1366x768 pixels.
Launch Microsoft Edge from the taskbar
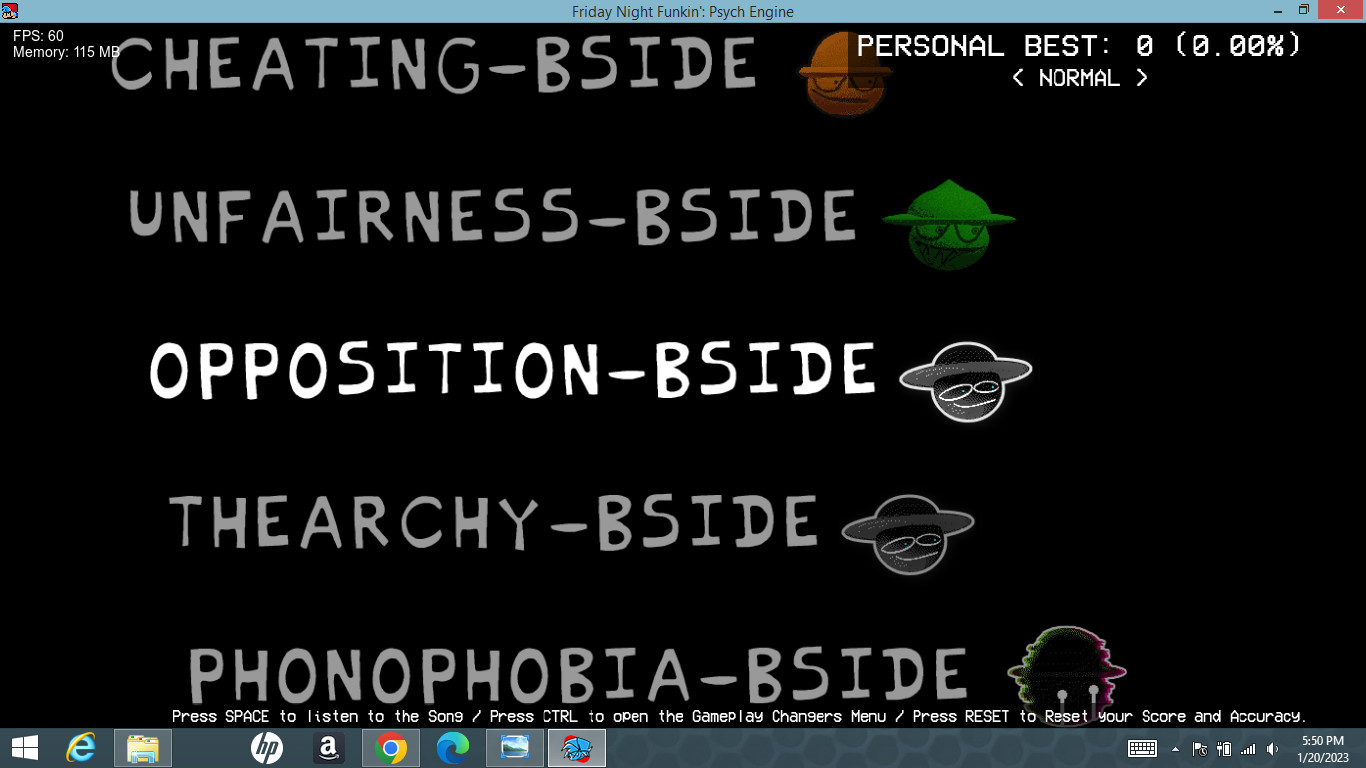click(x=453, y=748)
